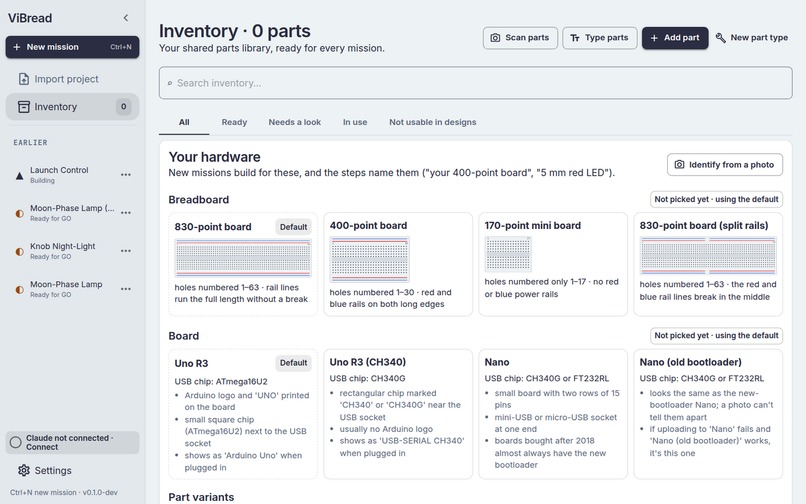806x504 pixels.
Task: Select the Uno R3 board card
Action: tap(243, 414)
